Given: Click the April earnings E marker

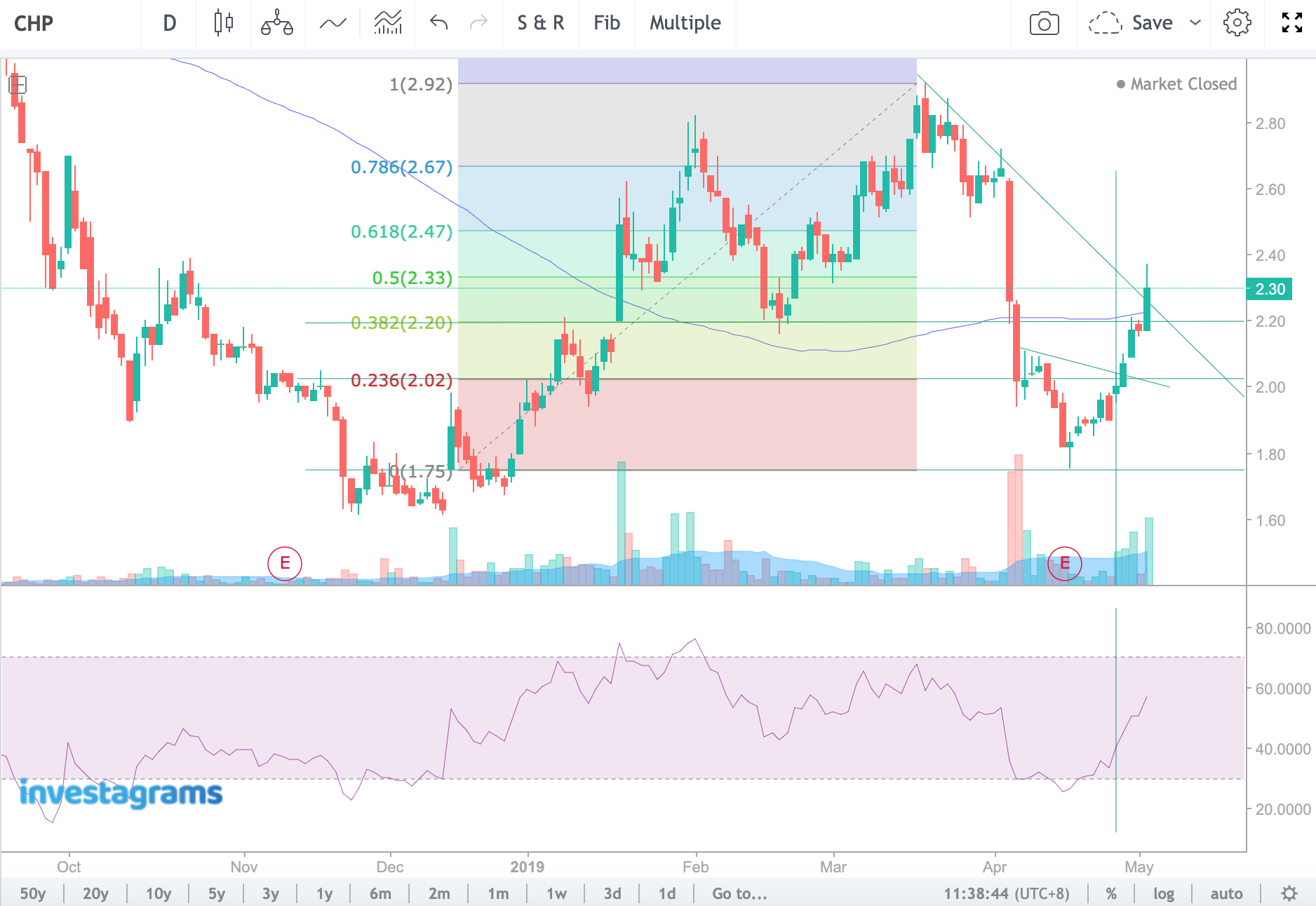Looking at the screenshot, I should (1065, 563).
